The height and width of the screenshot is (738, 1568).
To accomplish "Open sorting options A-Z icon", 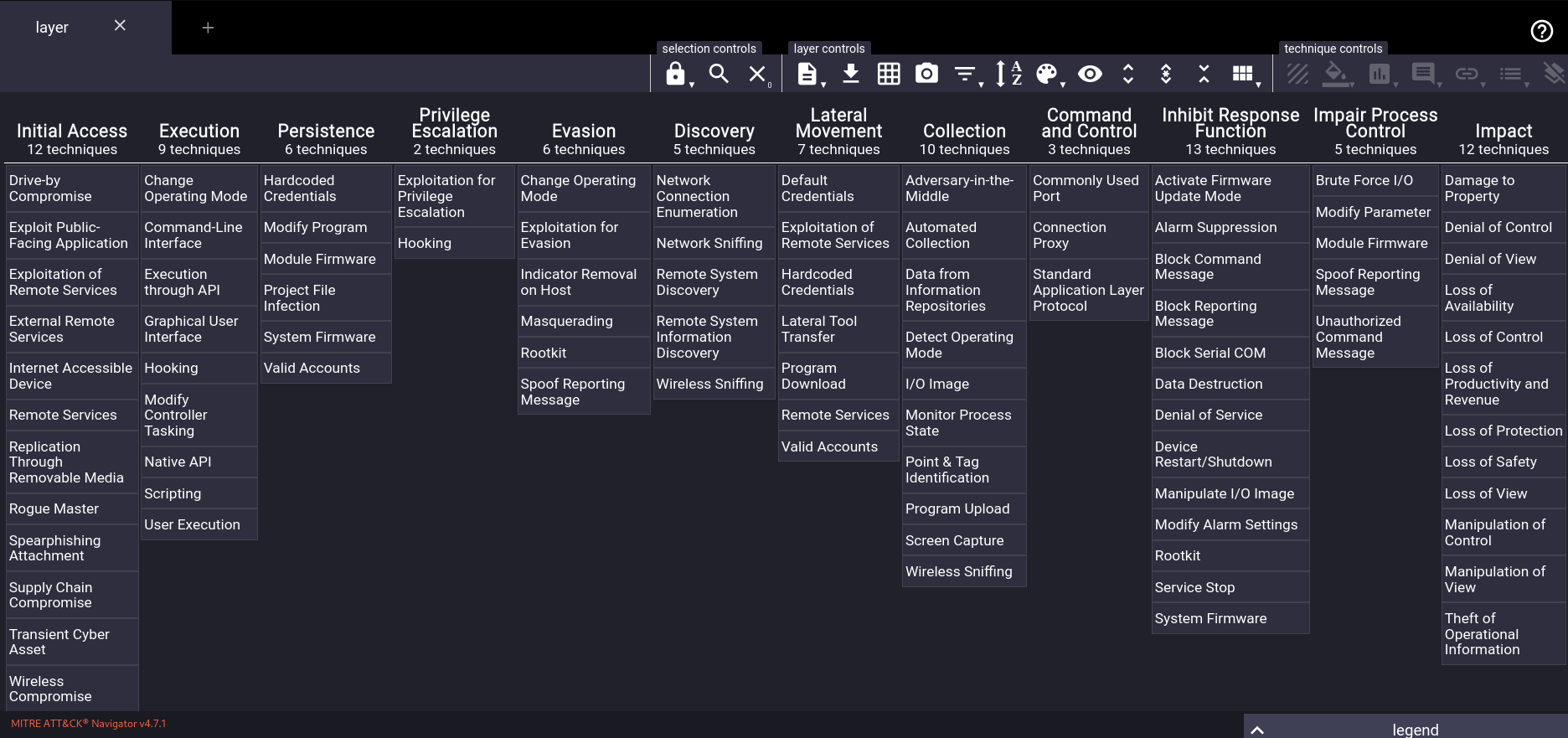I will tap(1008, 74).
